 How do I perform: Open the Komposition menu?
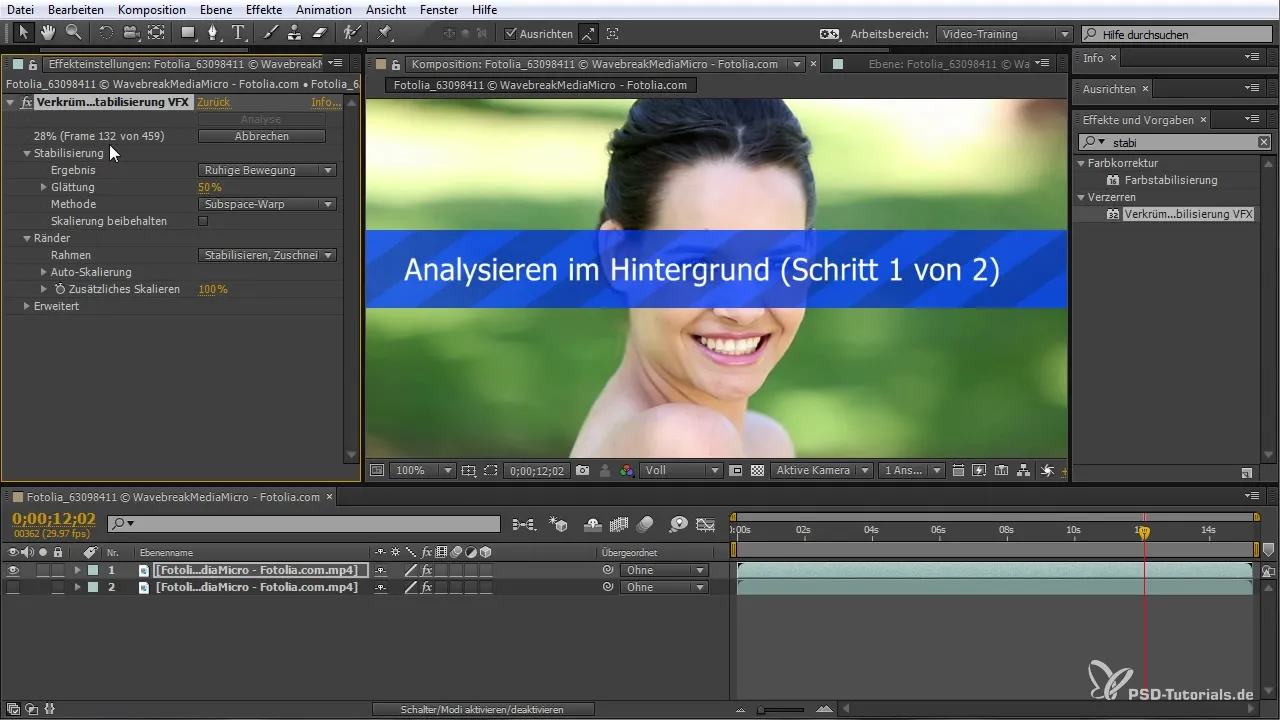(x=152, y=9)
